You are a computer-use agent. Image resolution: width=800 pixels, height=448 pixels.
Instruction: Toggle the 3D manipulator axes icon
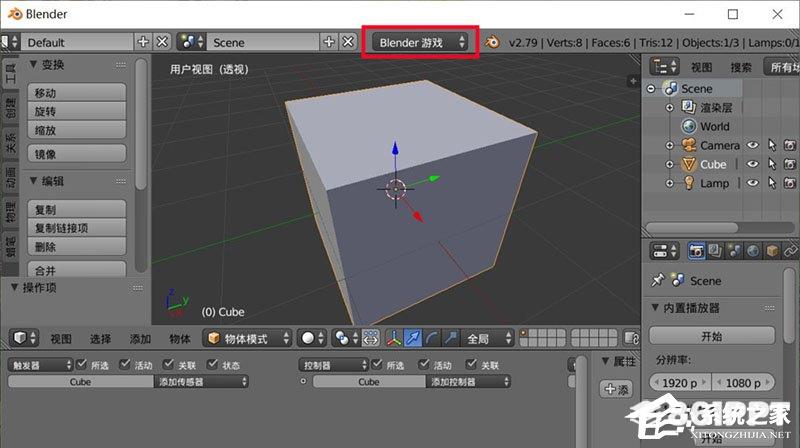tap(393, 338)
